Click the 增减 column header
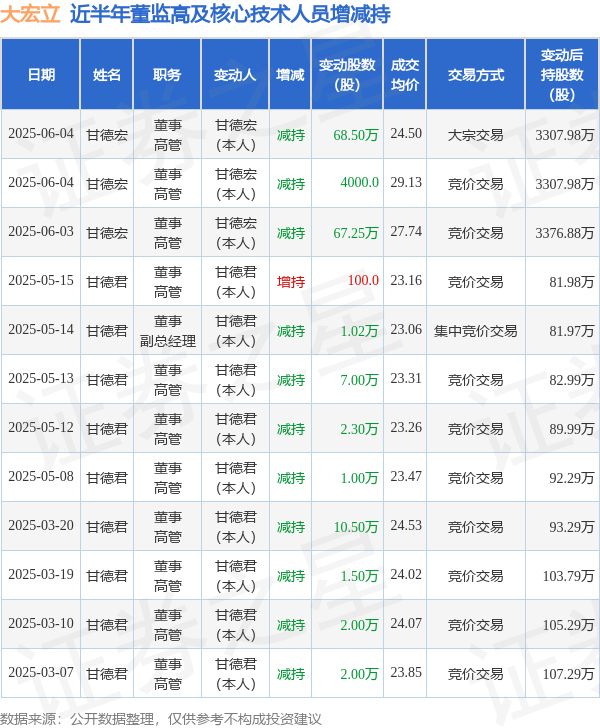 pos(290,75)
